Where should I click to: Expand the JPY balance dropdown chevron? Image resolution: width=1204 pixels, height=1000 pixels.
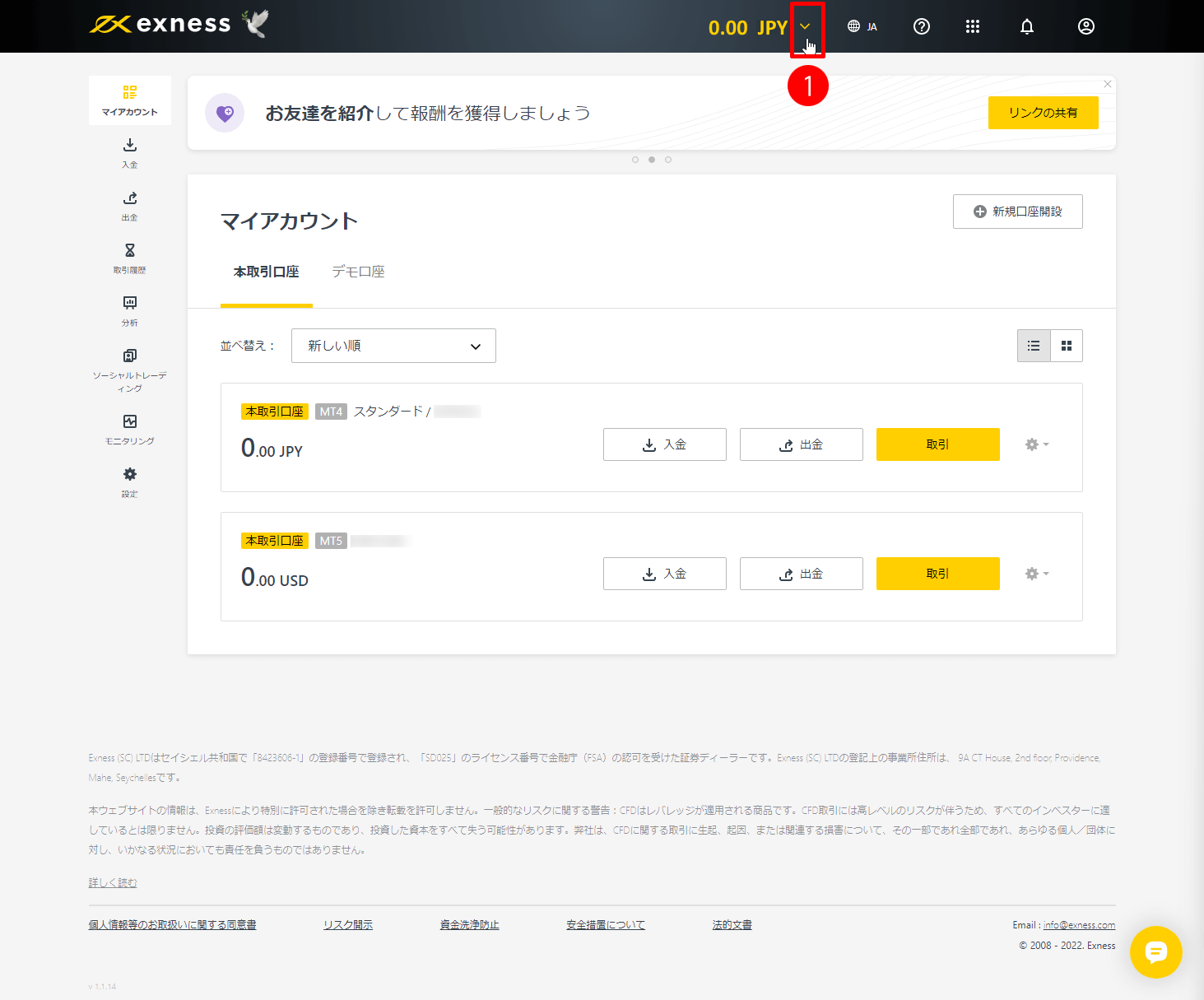[x=805, y=26]
